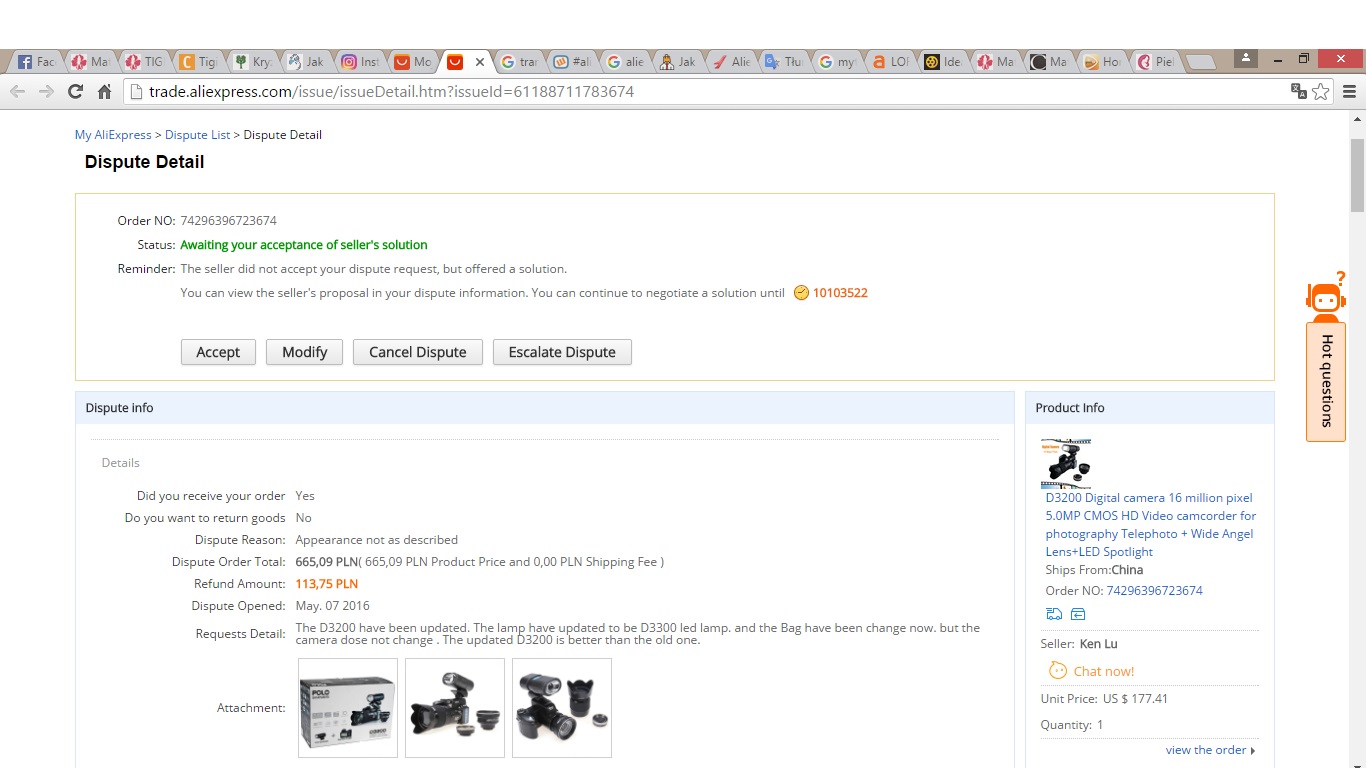Switch to the 'Kry' browser tab
Image resolution: width=1366 pixels, height=768 pixels.
point(252,62)
